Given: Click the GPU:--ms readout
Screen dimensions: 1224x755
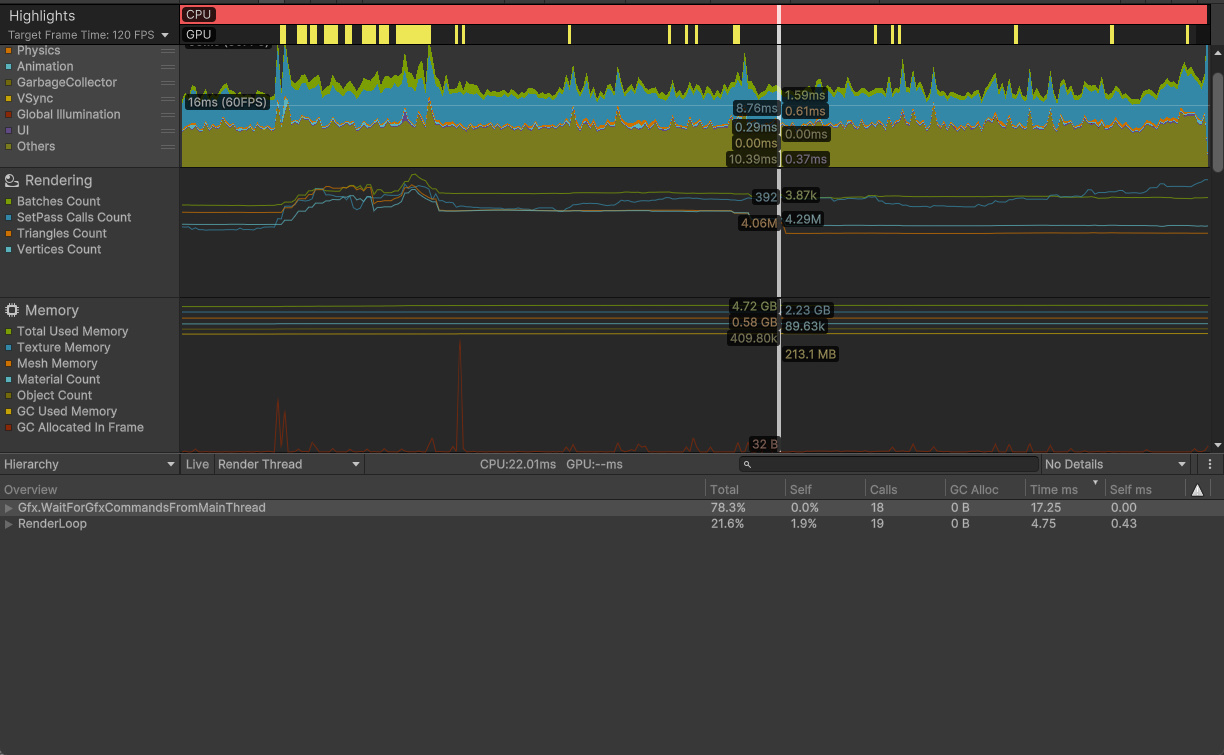Looking at the screenshot, I should click(x=595, y=464).
